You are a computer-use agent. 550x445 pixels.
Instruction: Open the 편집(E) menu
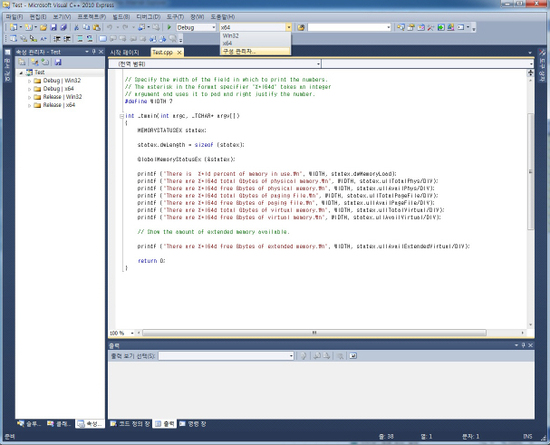pos(38,17)
